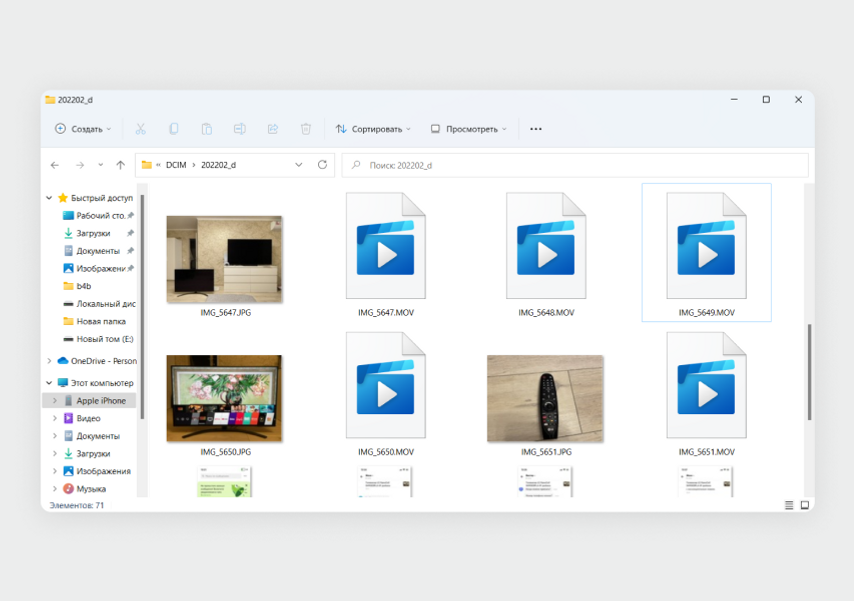Image resolution: width=854 pixels, height=601 pixels.
Task: Click the Rename icon in toolbar
Action: click(x=240, y=129)
